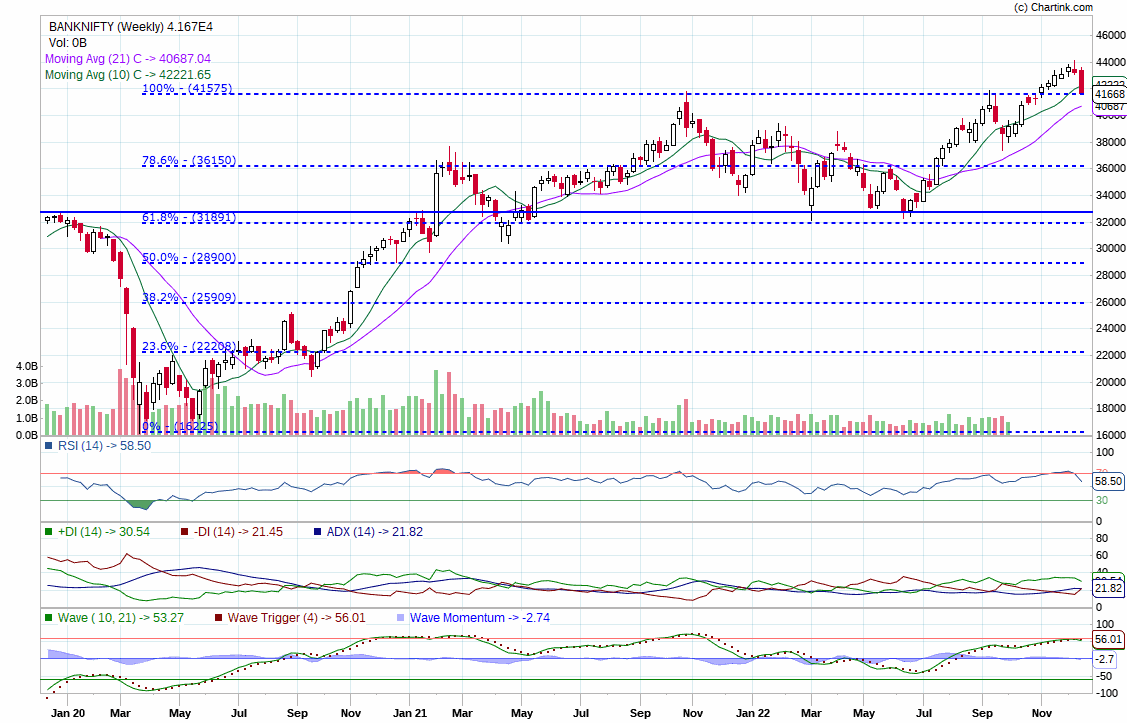Click the 61.8% - (31891) Fibonacci label
Image resolution: width=1127 pixels, height=723 pixels.
[x=189, y=217]
